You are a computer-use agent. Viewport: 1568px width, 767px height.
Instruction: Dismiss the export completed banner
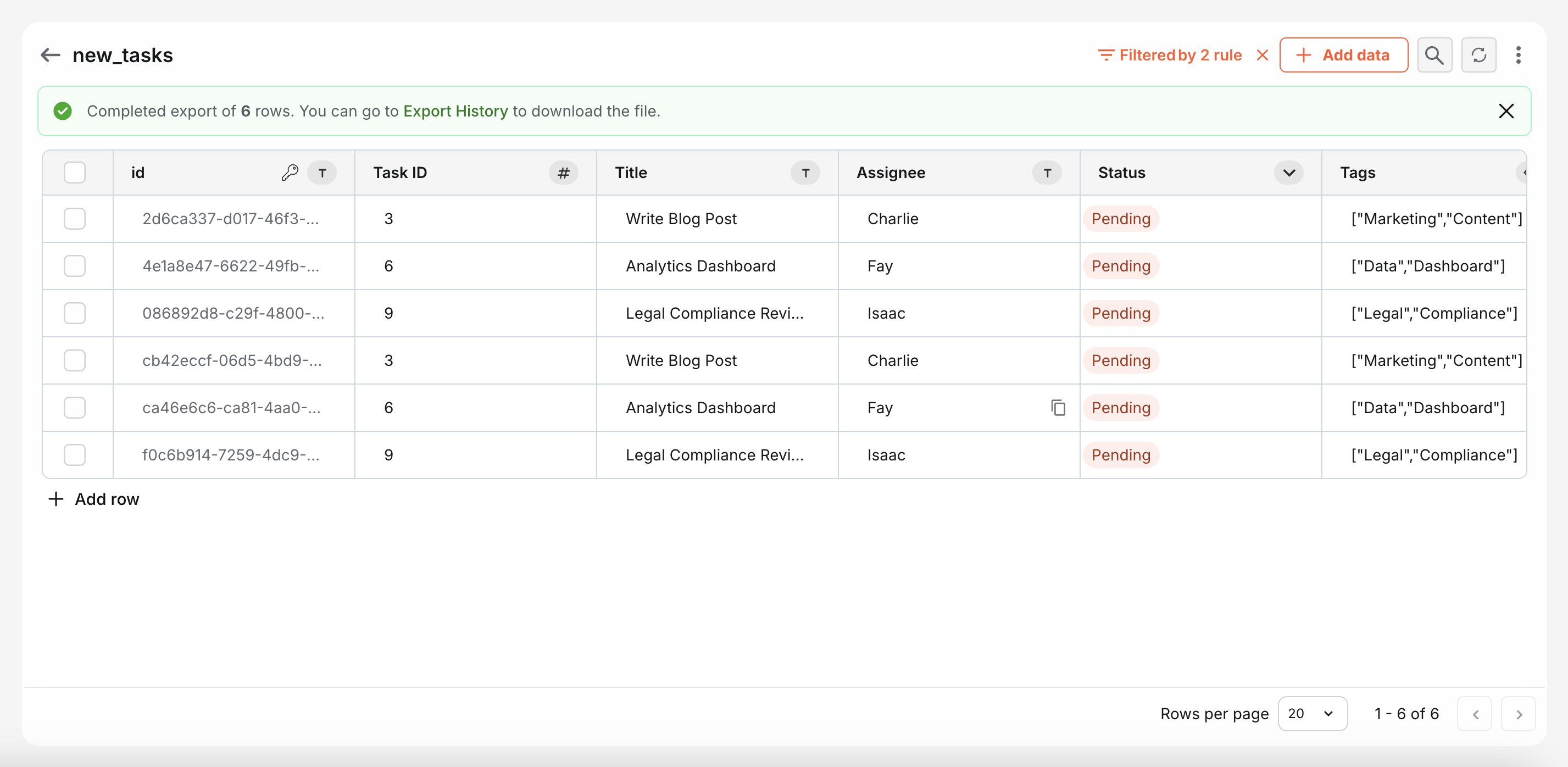coord(1506,112)
